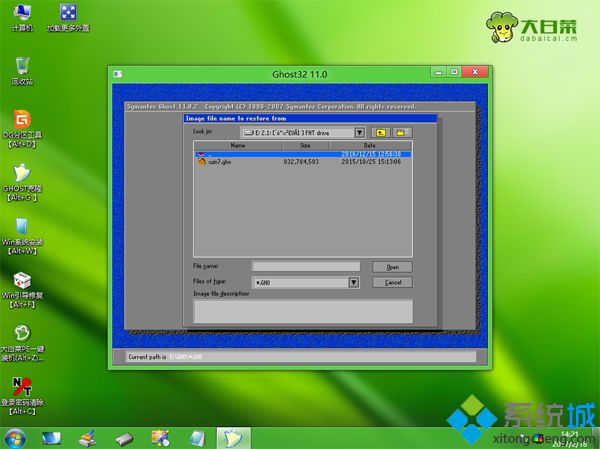Sort by Size column header
The width and height of the screenshot is (600, 449).
pos(305,145)
